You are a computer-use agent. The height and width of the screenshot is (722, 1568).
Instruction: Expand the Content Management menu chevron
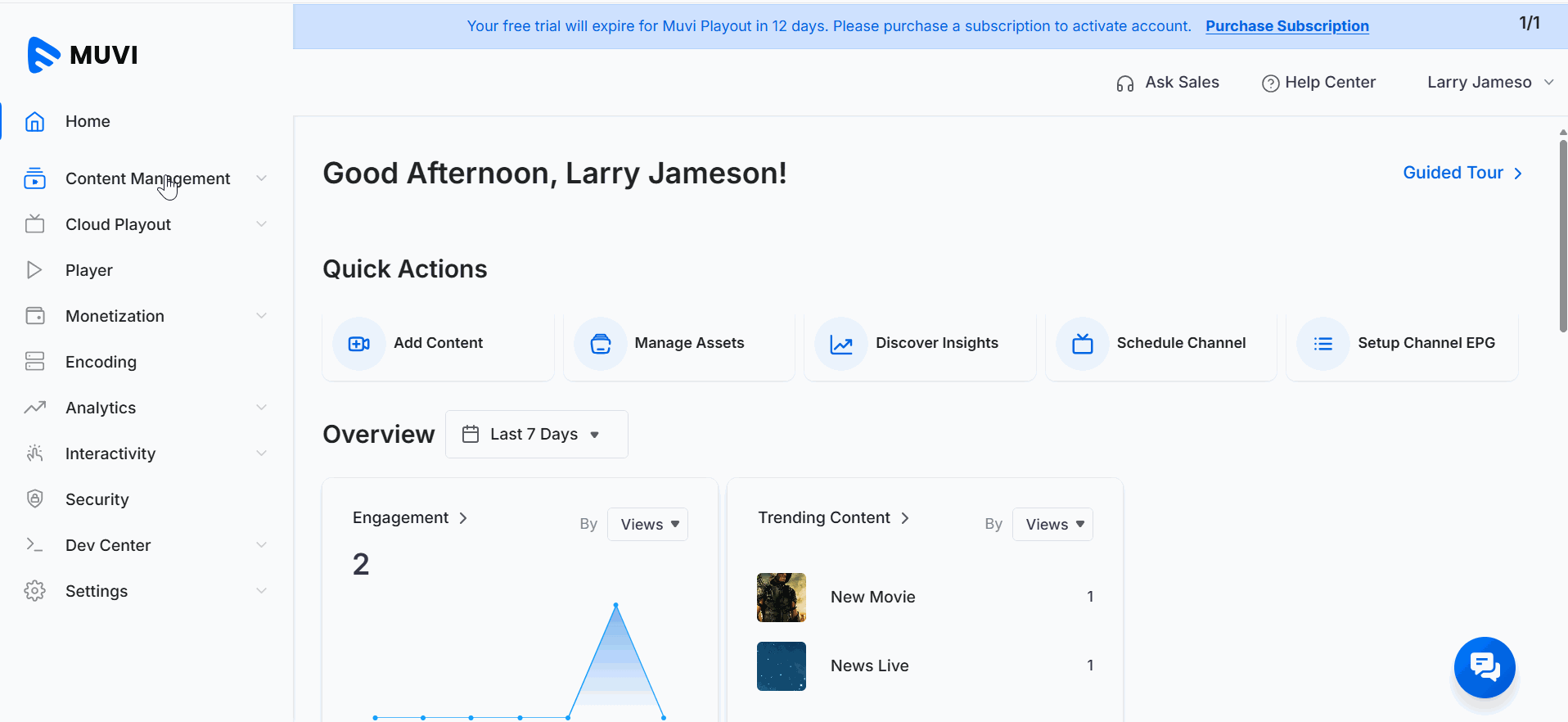coord(261,178)
